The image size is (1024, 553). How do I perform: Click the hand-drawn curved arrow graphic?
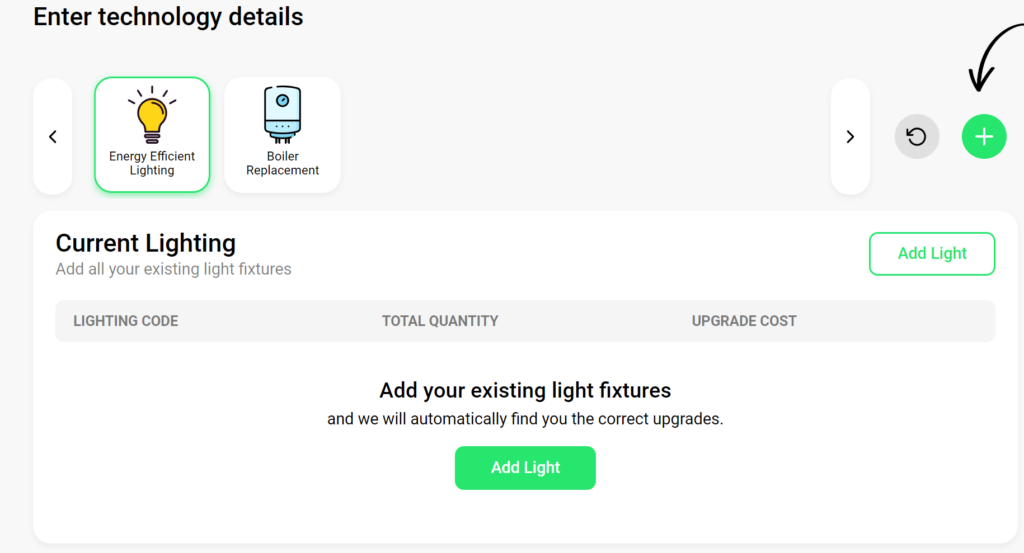[995, 57]
